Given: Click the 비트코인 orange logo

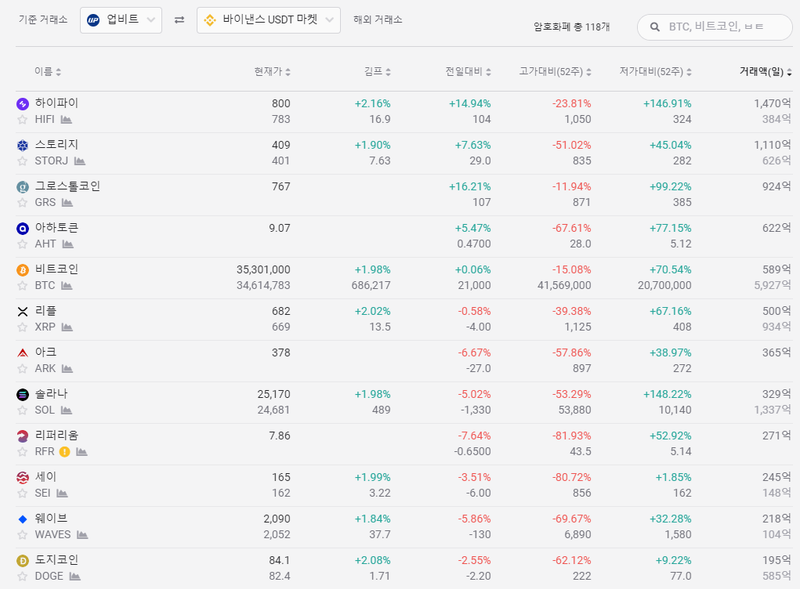Looking at the screenshot, I should 22,270.
